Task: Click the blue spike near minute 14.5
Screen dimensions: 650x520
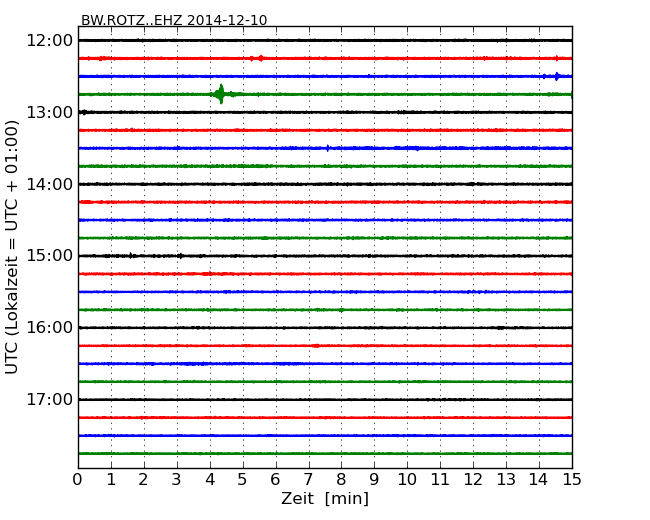Action: click(x=557, y=76)
